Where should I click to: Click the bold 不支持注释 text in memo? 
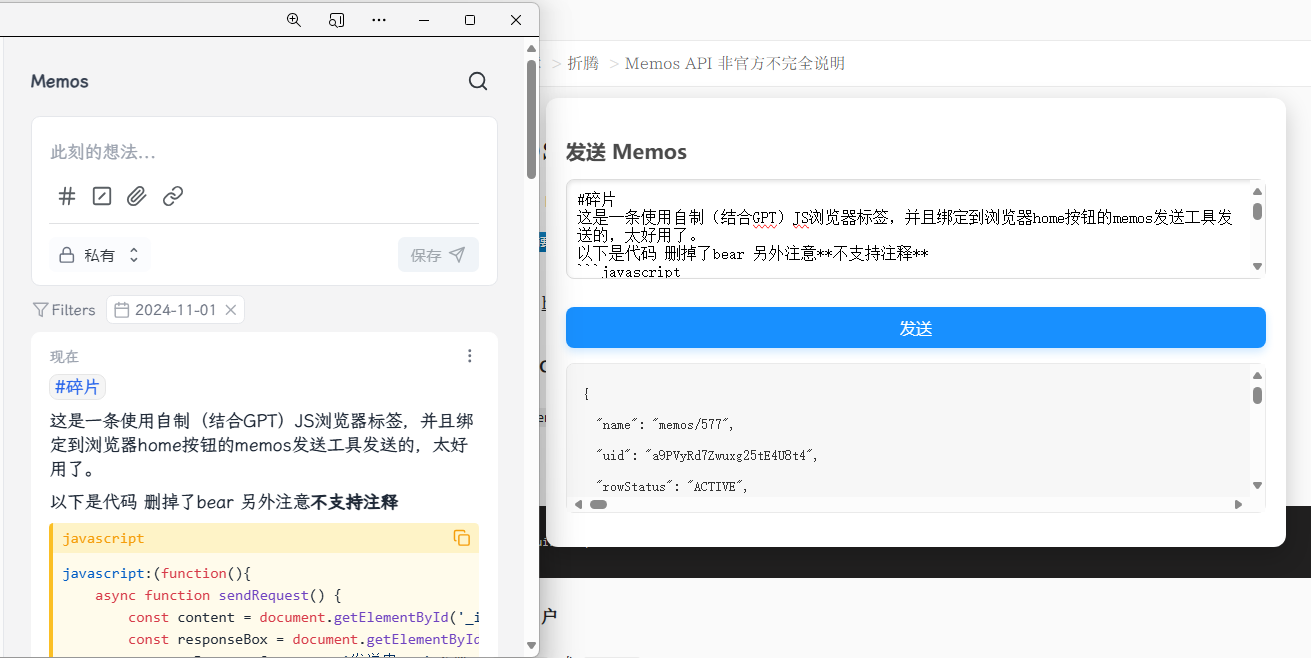tap(355, 502)
